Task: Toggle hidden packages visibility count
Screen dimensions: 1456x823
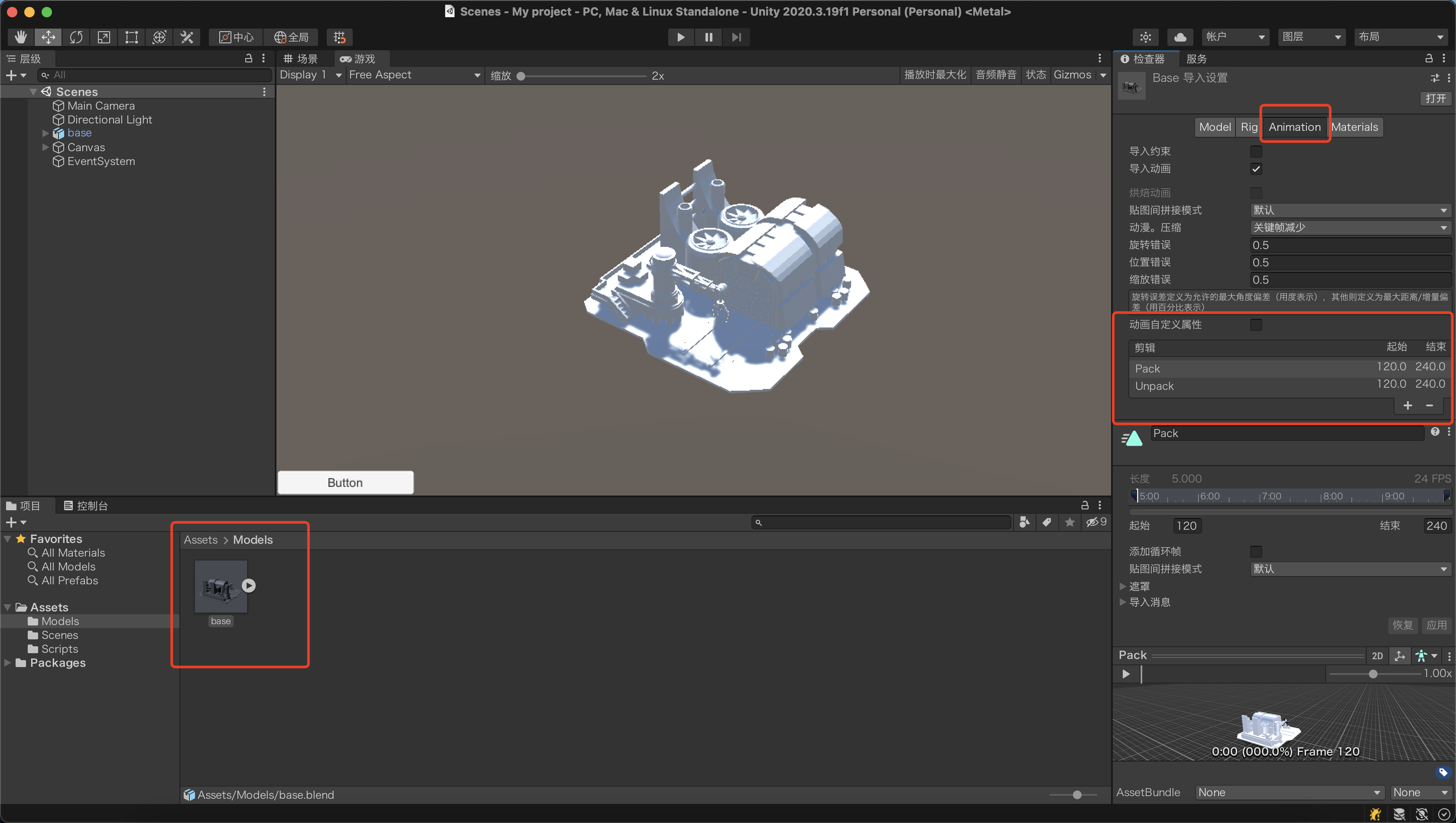Action: 1096,522
